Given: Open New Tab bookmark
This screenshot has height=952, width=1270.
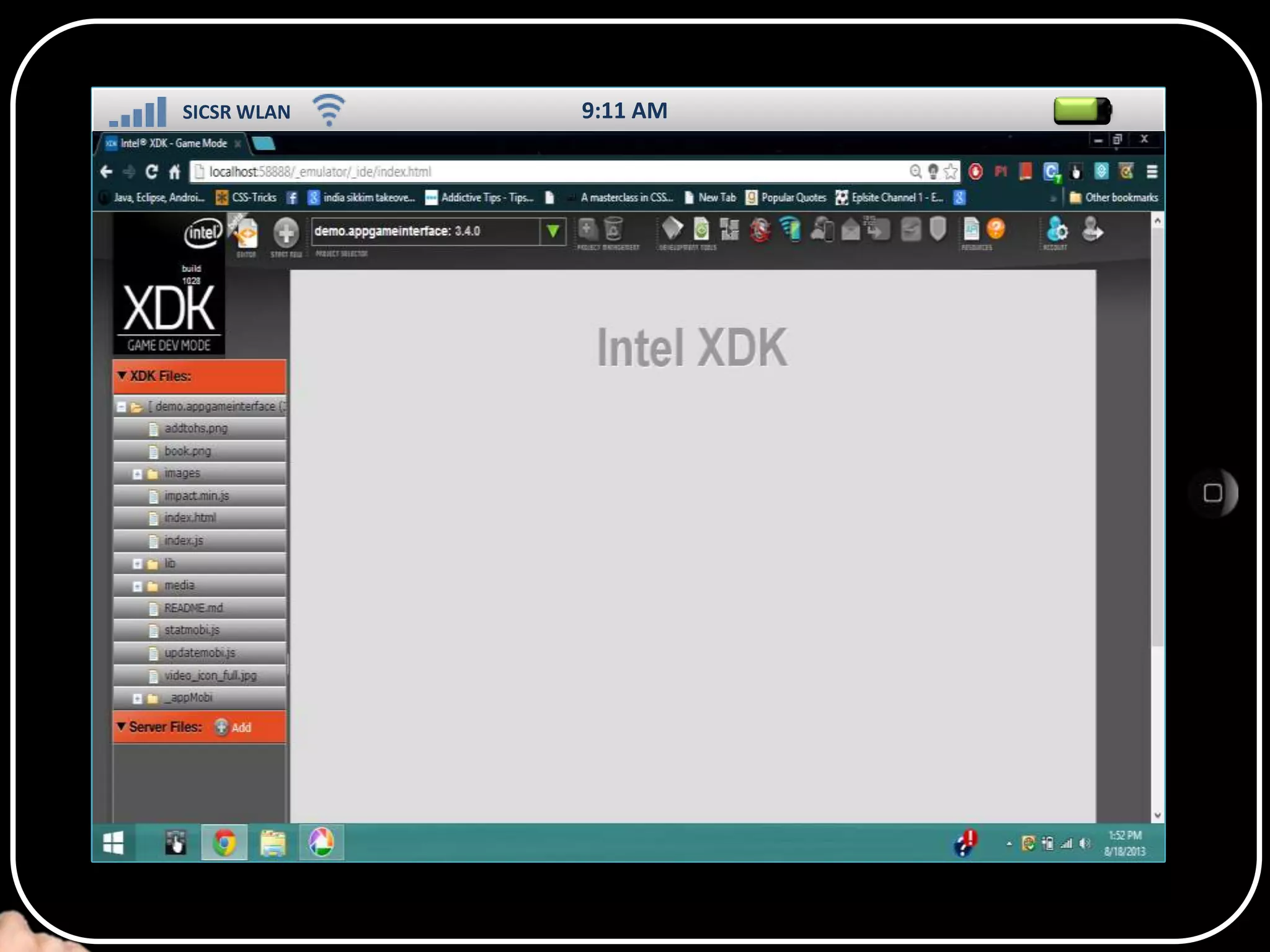Looking at the screenshot, I should click(x=710, y=198).
